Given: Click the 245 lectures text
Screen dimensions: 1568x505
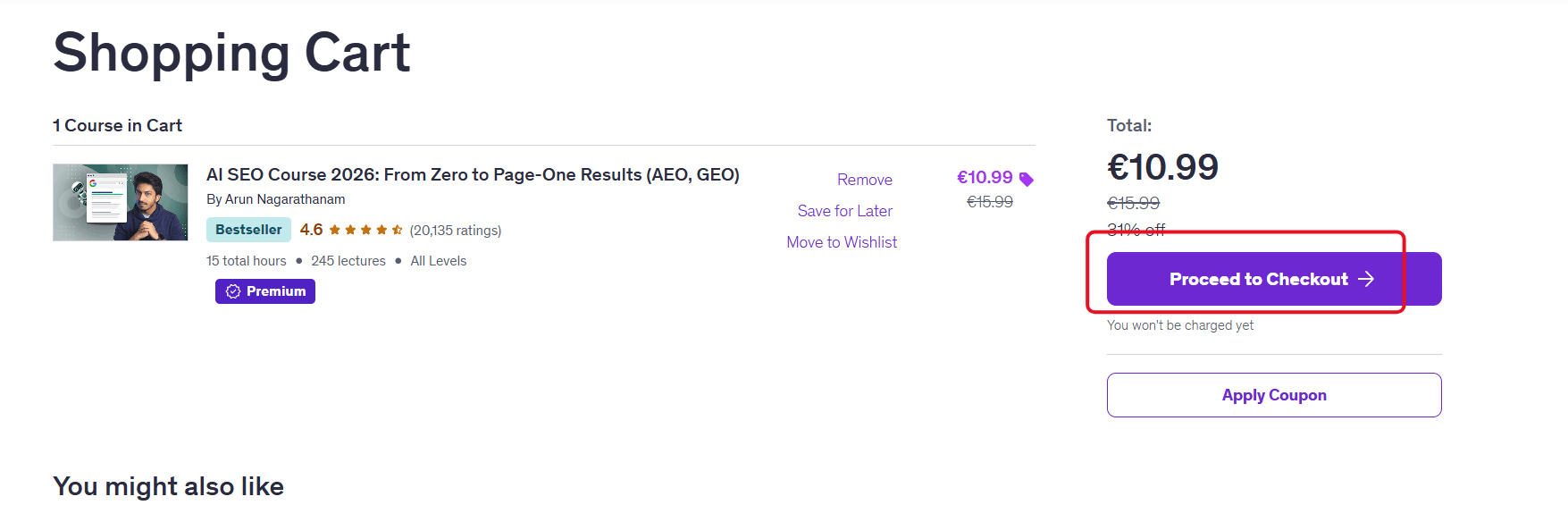Looking at the screenshot, I should point(348,261).
